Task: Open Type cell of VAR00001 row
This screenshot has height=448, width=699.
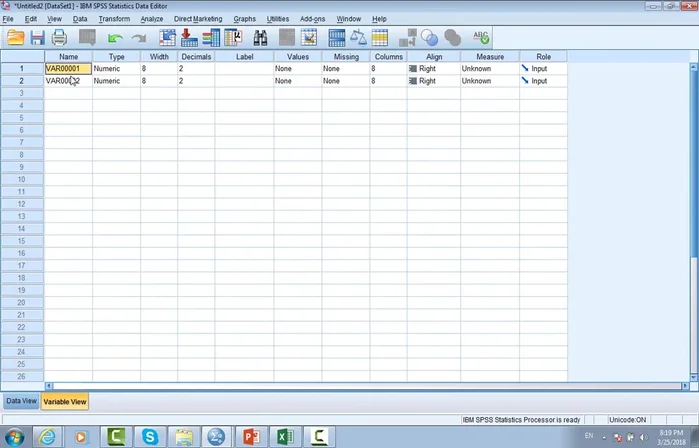Action: 115,69
